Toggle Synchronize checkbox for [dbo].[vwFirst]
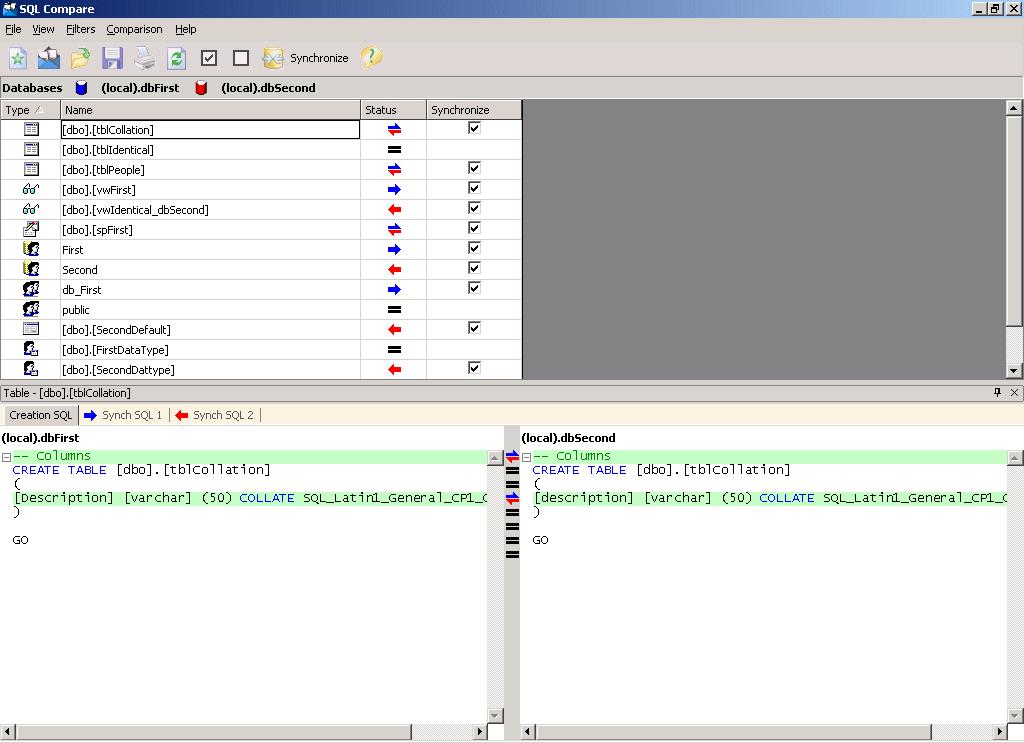Image resolution: width=1024 pixels, height=743 pixels. click(474, 188)
